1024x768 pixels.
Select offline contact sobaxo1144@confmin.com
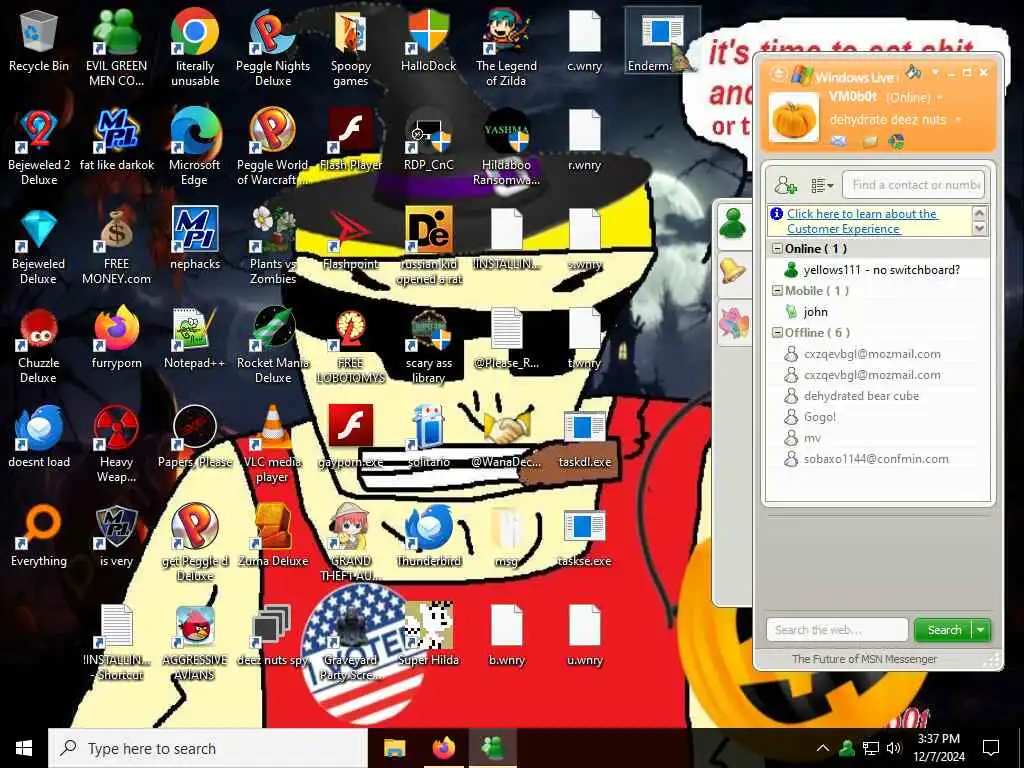point(876,458)
